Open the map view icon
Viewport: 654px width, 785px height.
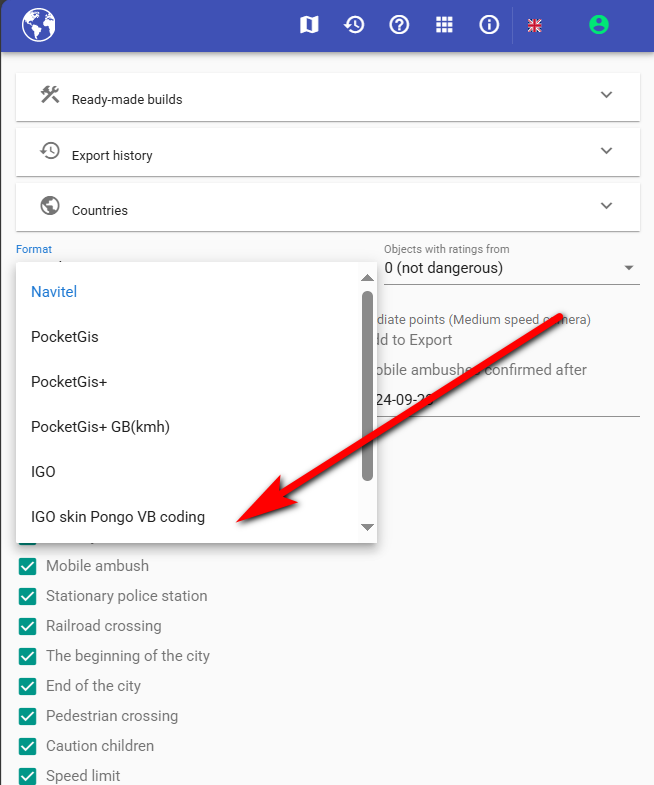309,25
